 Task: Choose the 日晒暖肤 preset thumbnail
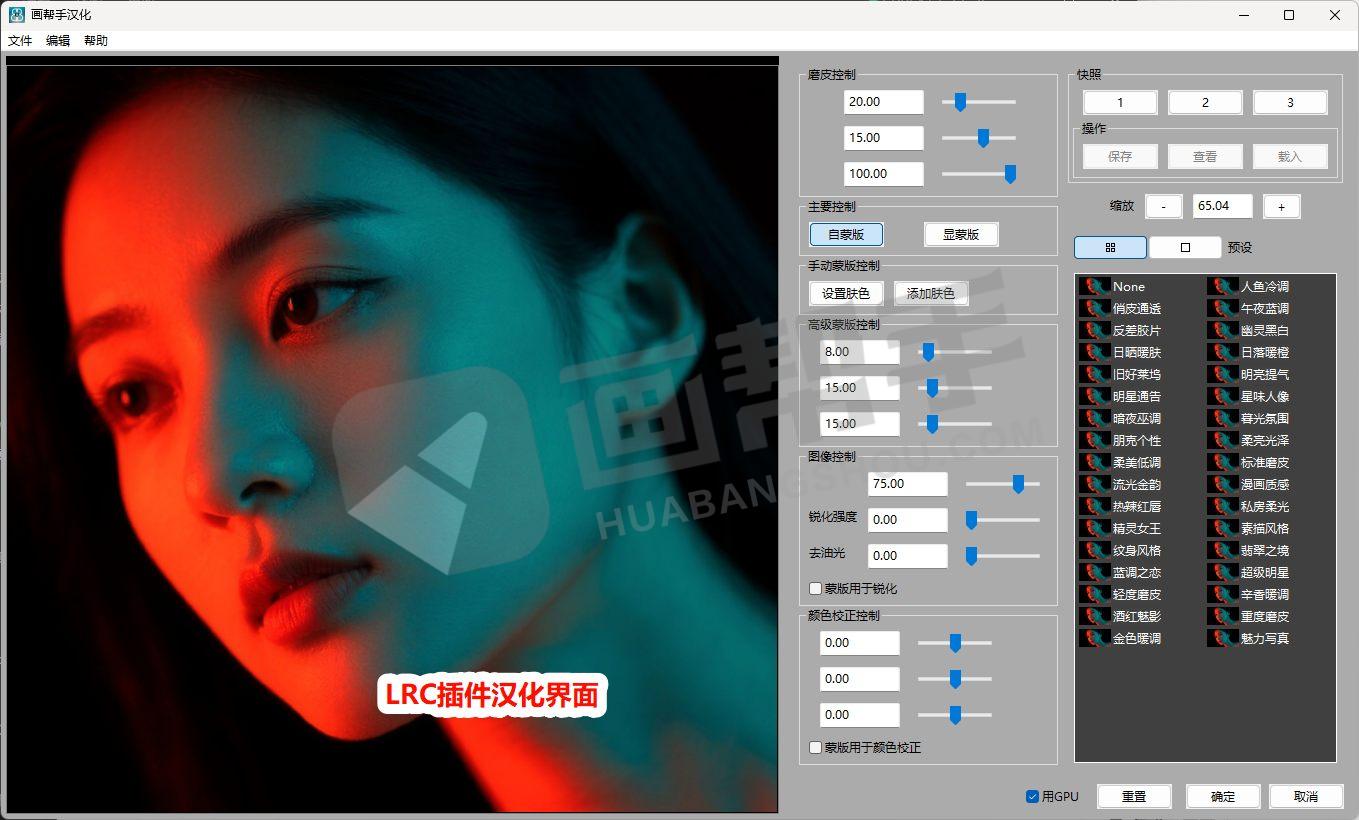[x=1096, y=352]
